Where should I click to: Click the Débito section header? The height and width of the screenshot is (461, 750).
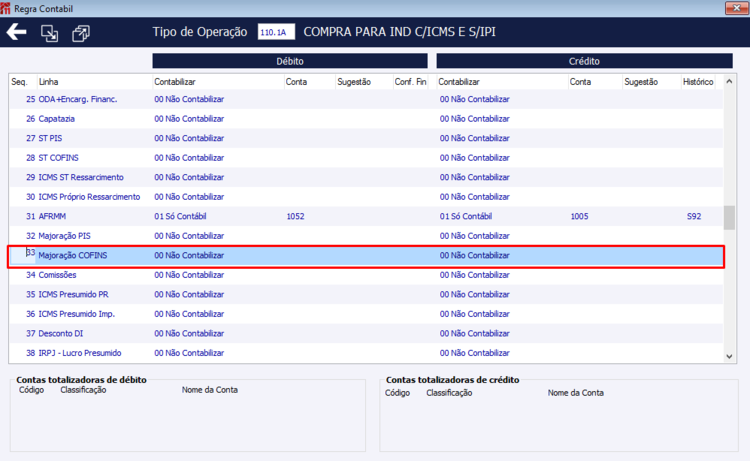pos(290,61)
